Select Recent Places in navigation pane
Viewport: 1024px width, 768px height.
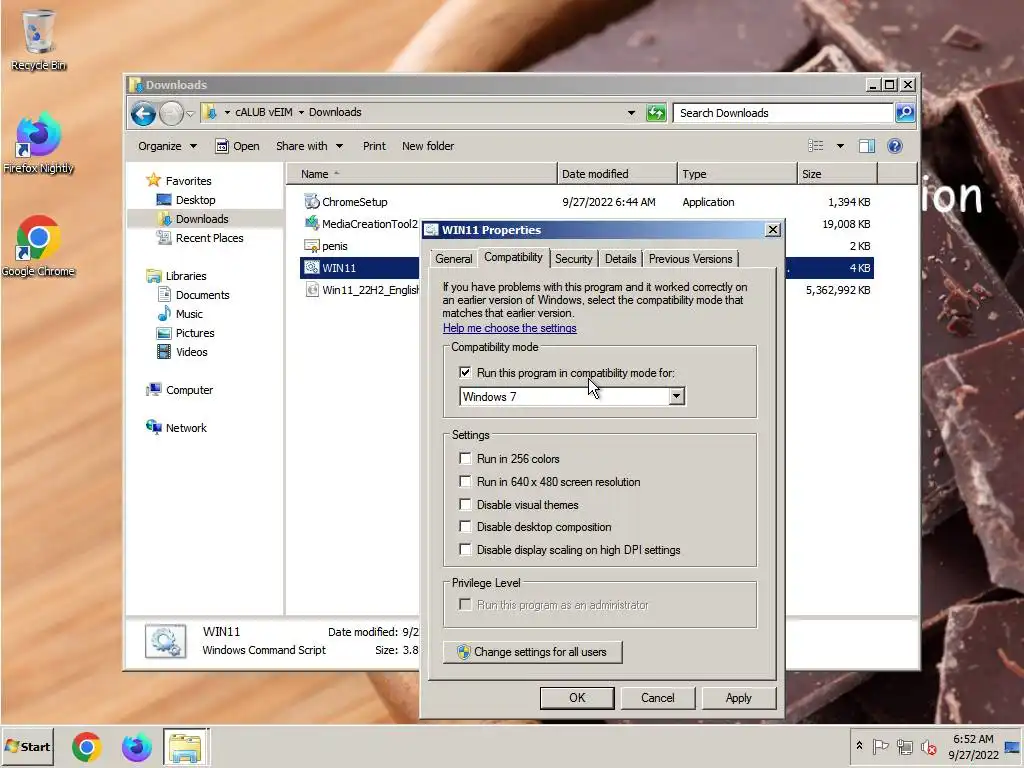209,238
